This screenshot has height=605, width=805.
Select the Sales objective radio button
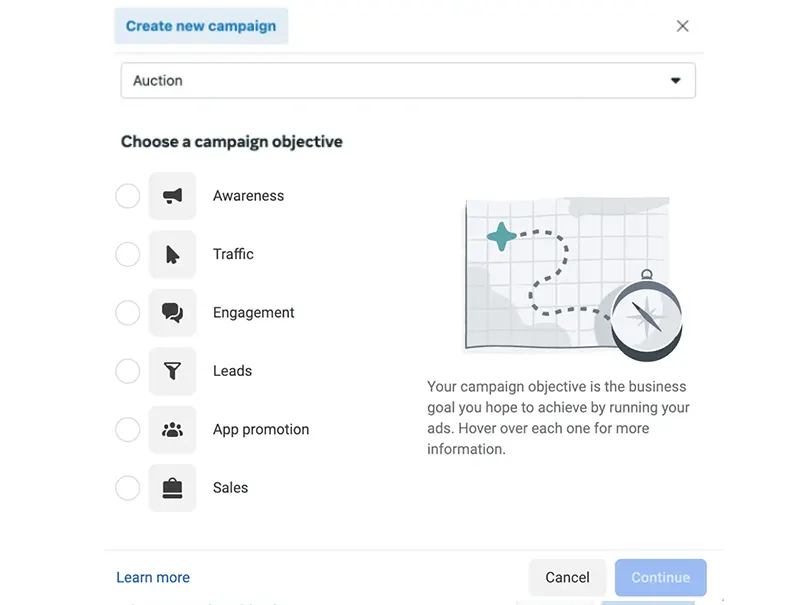pos(127,488)
